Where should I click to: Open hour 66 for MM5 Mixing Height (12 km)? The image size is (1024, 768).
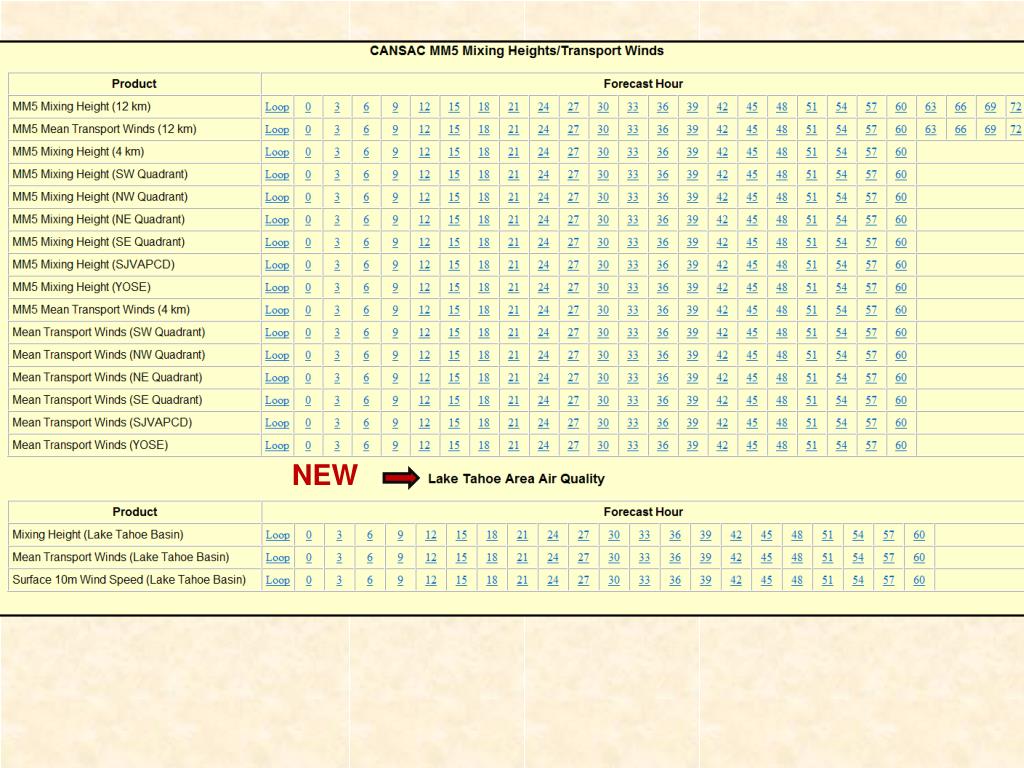(x=960, y=107)
